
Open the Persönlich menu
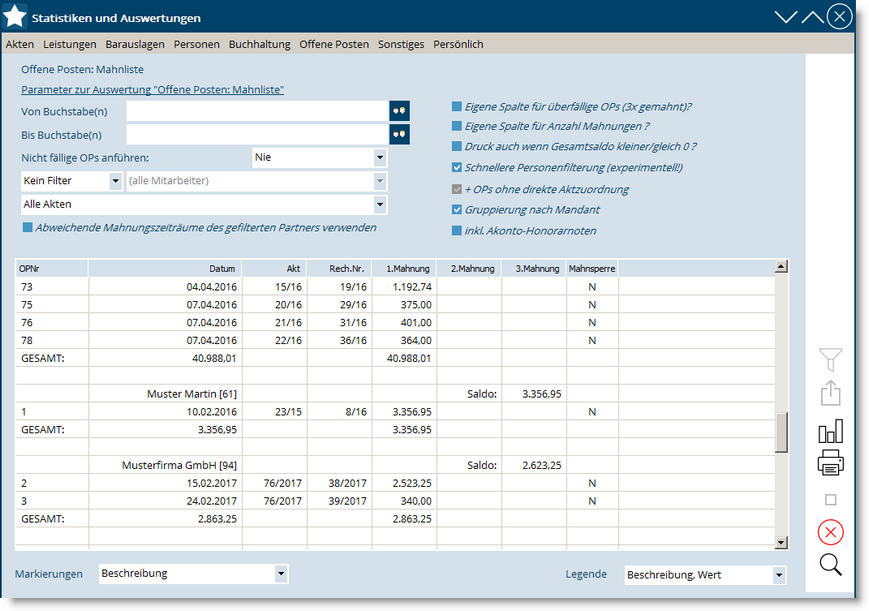click(458, 44)
